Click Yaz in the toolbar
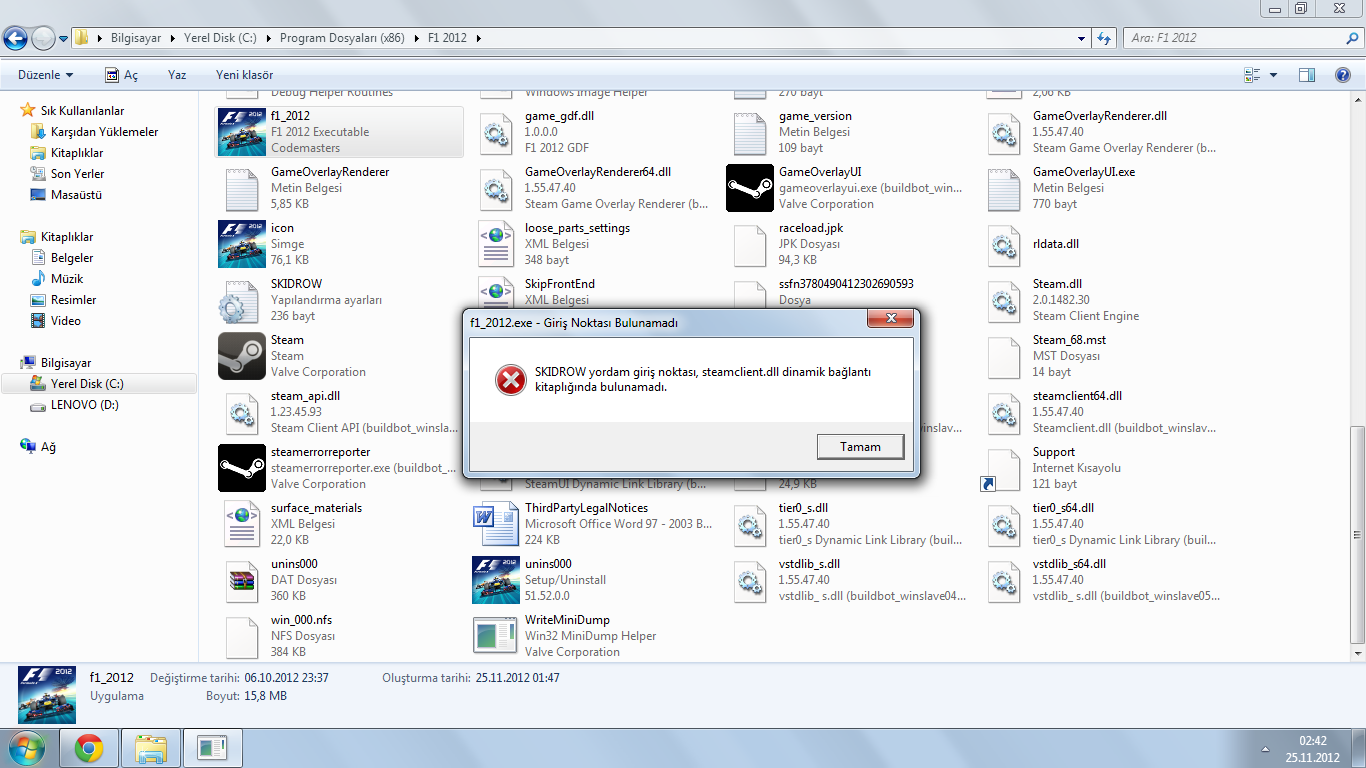This screenshot has height=768, width=1366. (x=177, y=75)
